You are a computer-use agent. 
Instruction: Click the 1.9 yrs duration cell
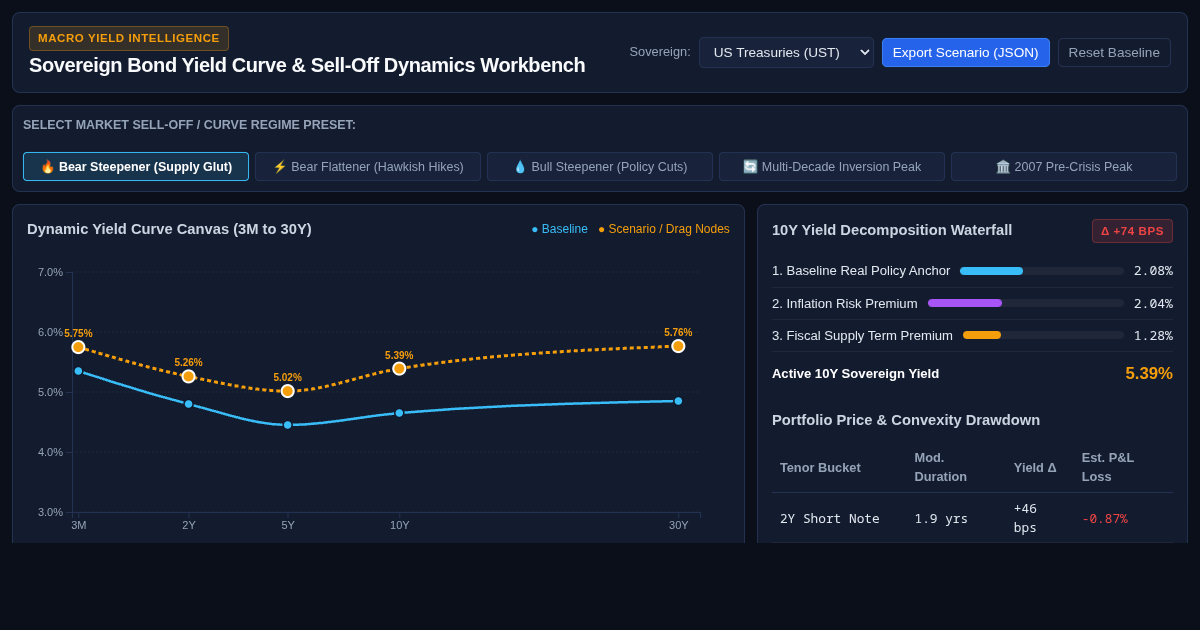941,518
